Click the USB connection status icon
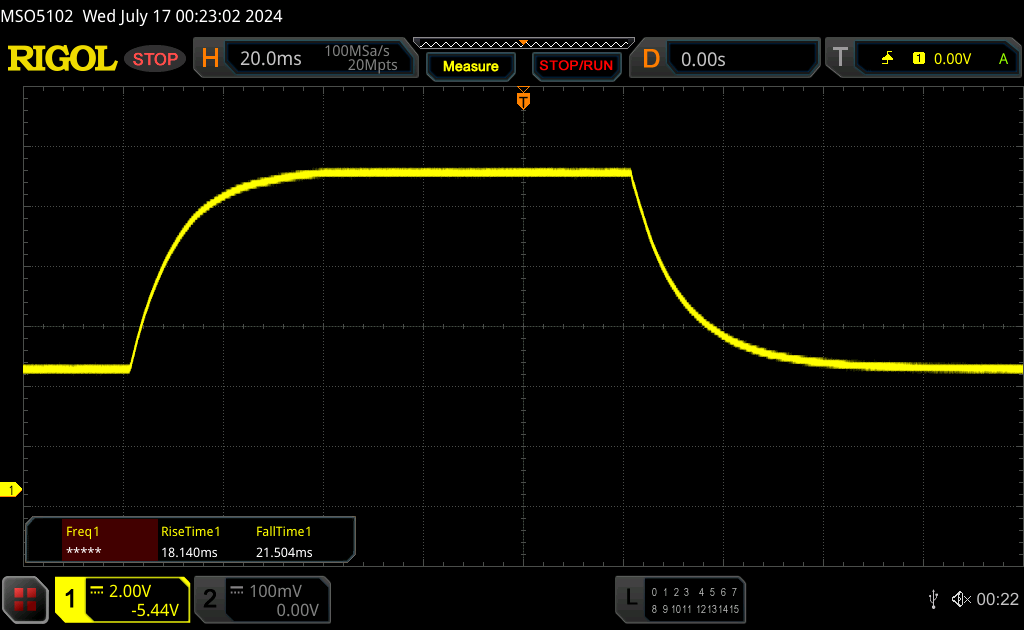This screenshot has width=1024, height=630. [933, 599]
